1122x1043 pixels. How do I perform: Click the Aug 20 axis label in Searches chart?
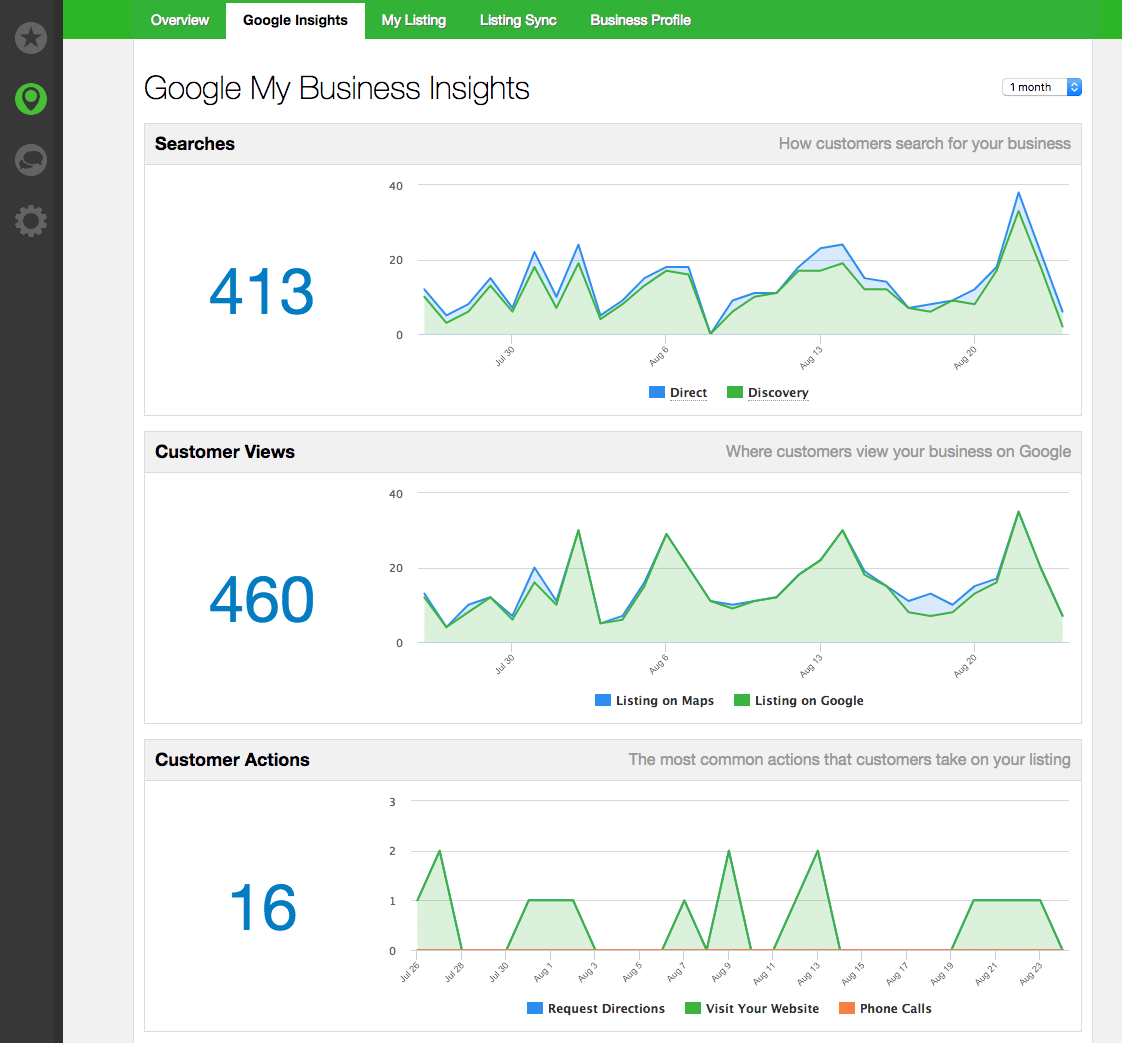click(965, 358)
